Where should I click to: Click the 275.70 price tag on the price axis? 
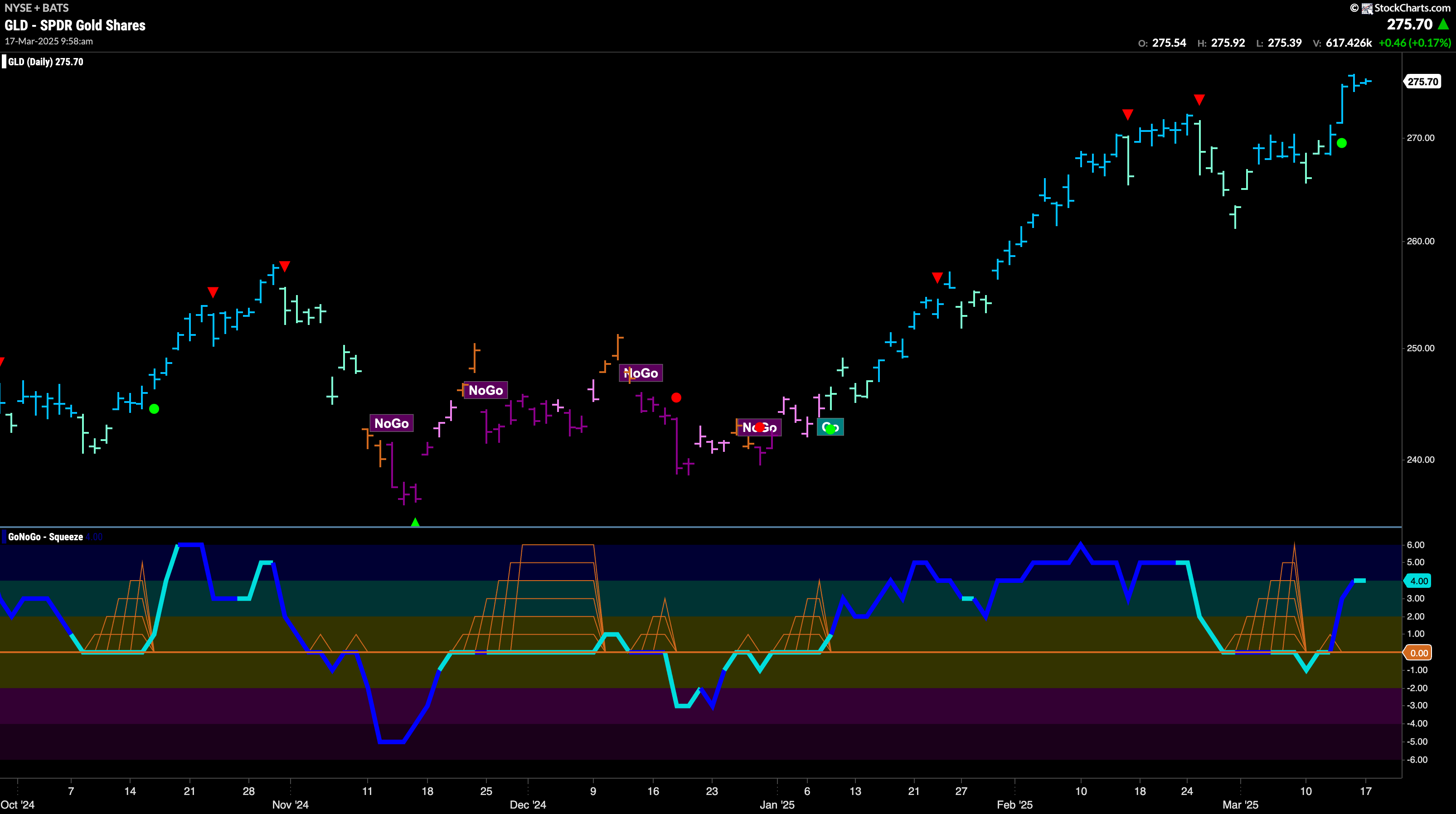pyautogui.click(x=1422, y=82)
